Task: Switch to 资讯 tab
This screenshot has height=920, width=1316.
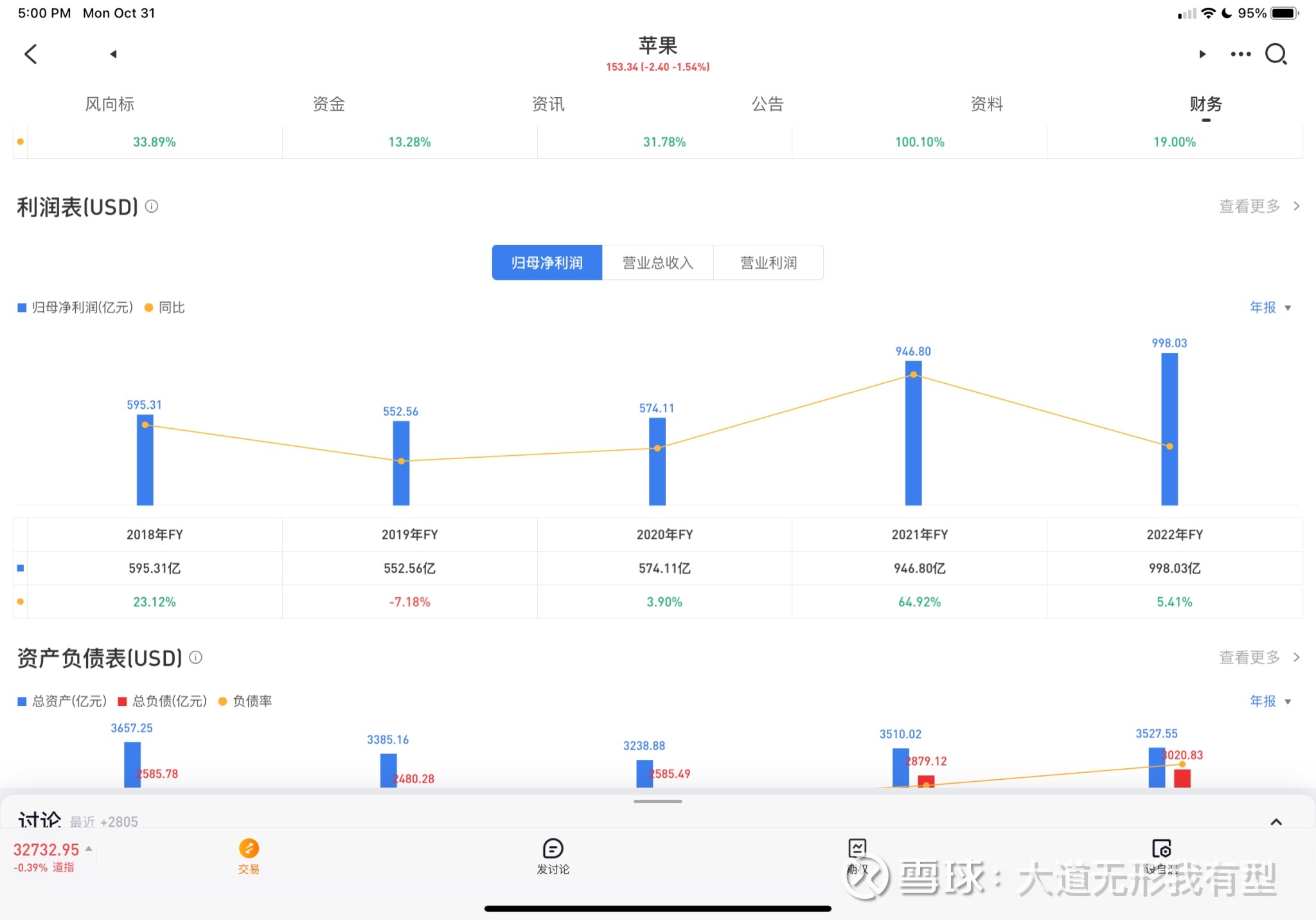Action: click(548, 104)
